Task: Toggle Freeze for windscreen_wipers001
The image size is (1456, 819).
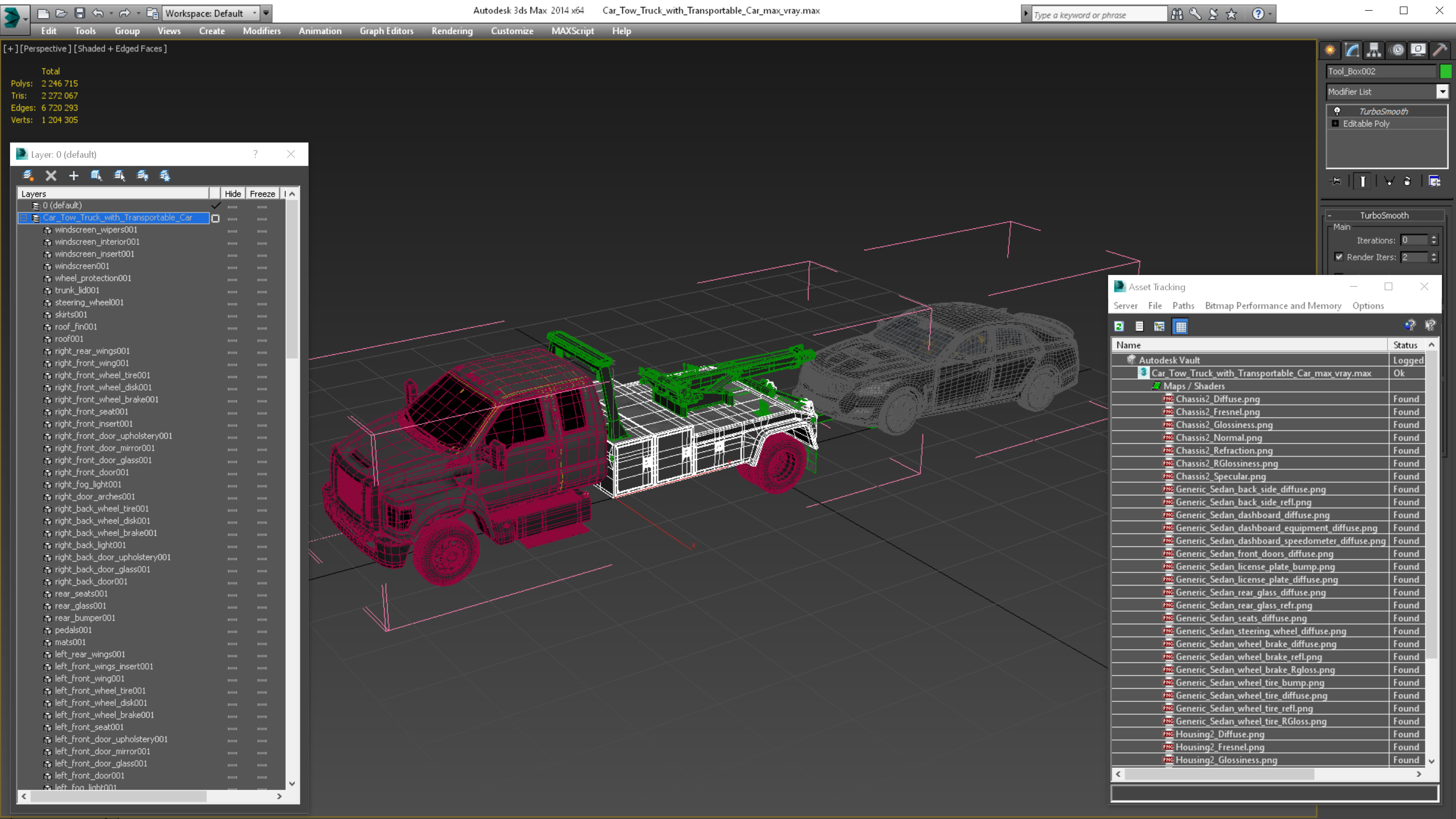Action: click(x=262, y=231)
